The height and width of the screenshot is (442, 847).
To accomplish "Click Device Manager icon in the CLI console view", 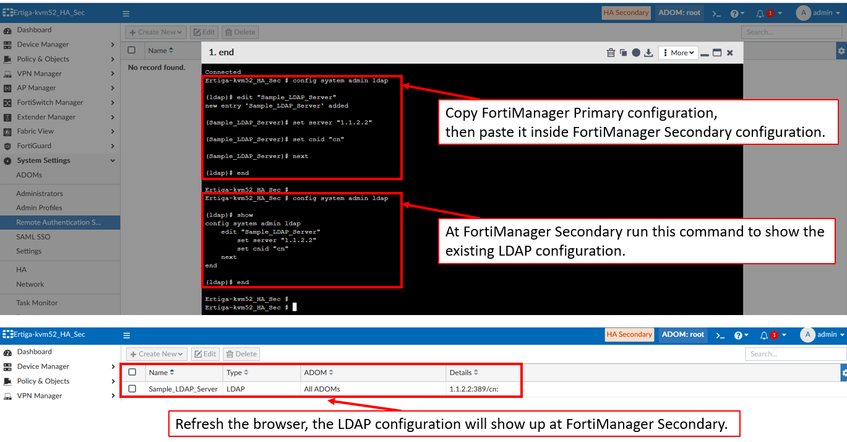I will tap(8, 45).
